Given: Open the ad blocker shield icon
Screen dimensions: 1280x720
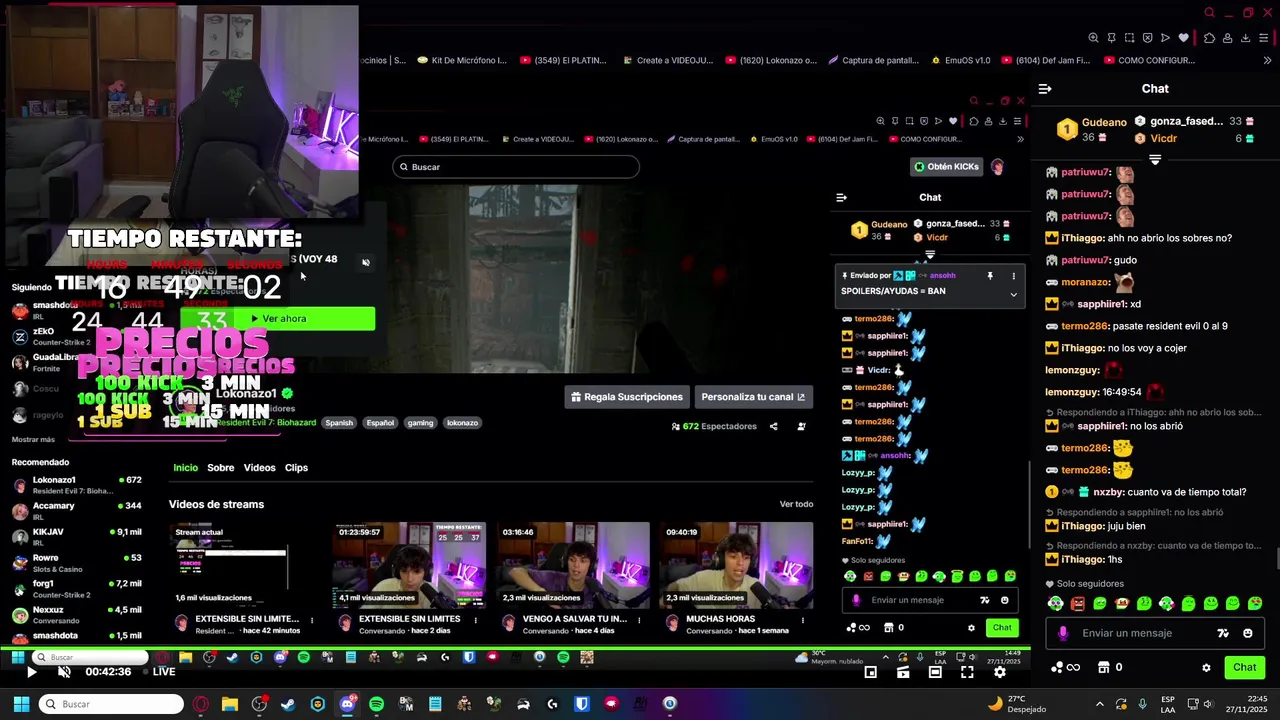Looking at the screenshot, I should coord(1147,38).
